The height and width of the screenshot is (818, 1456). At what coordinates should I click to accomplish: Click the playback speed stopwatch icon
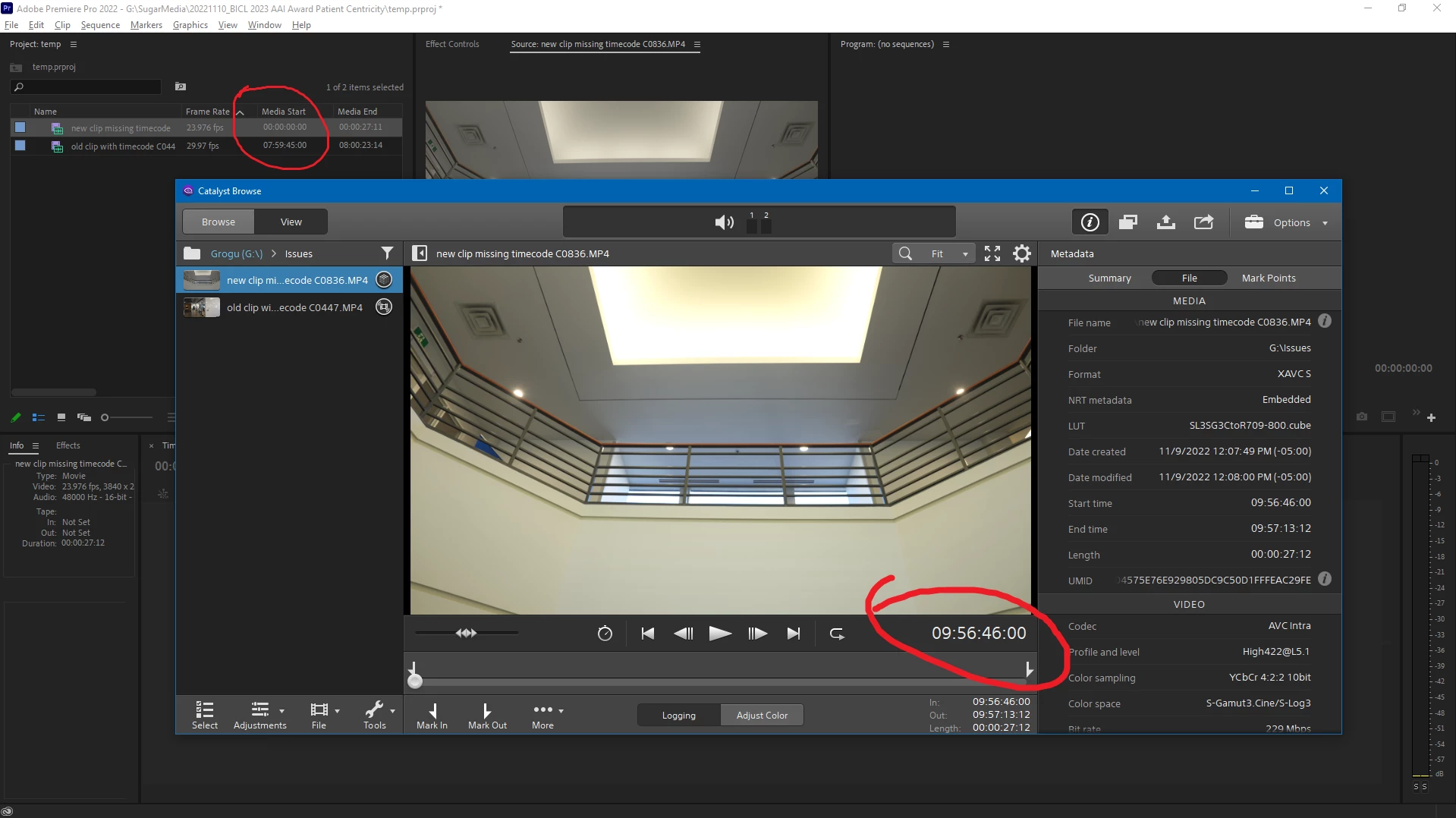pyautogui.click(x=605, y=634)
